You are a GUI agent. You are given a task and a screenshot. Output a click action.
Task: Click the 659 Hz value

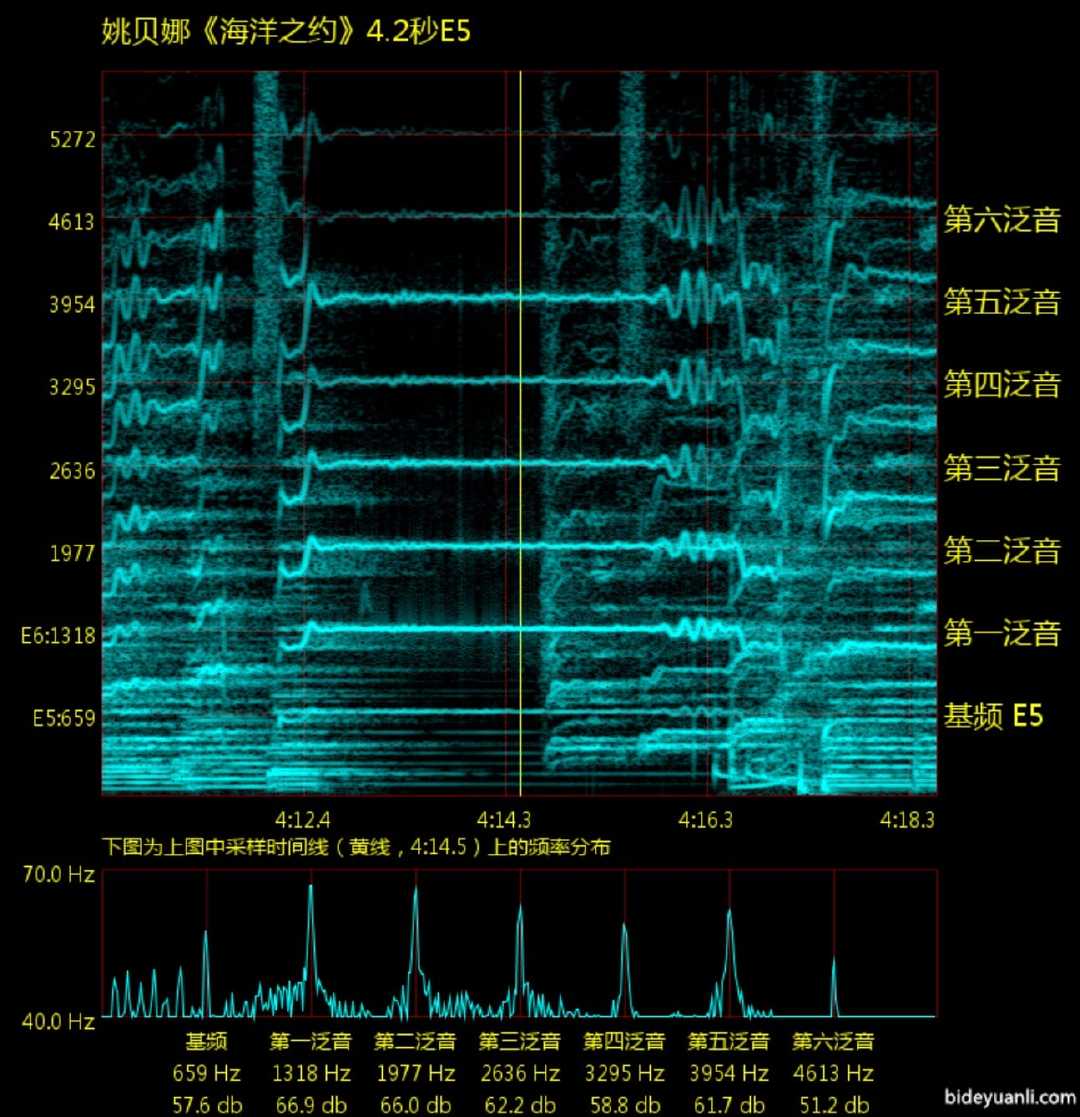click(207, 1074)
